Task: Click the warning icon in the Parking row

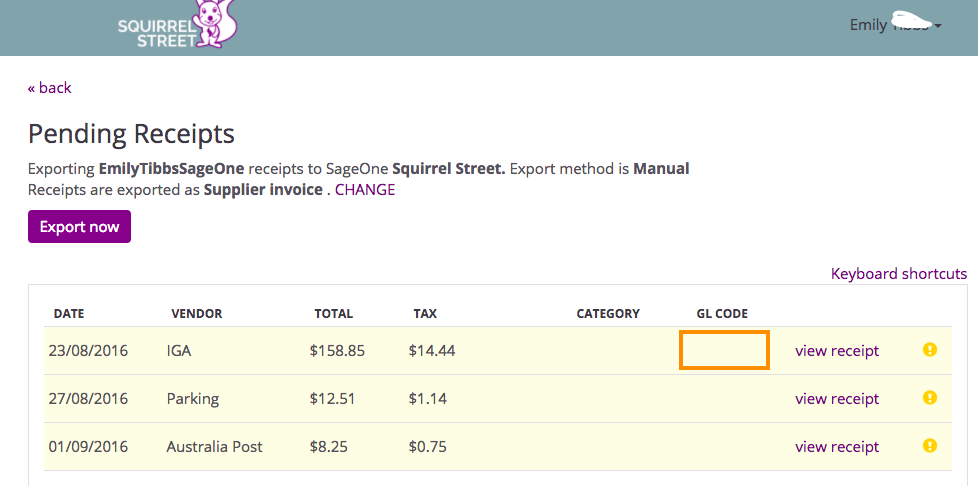Action: (929, 397)
